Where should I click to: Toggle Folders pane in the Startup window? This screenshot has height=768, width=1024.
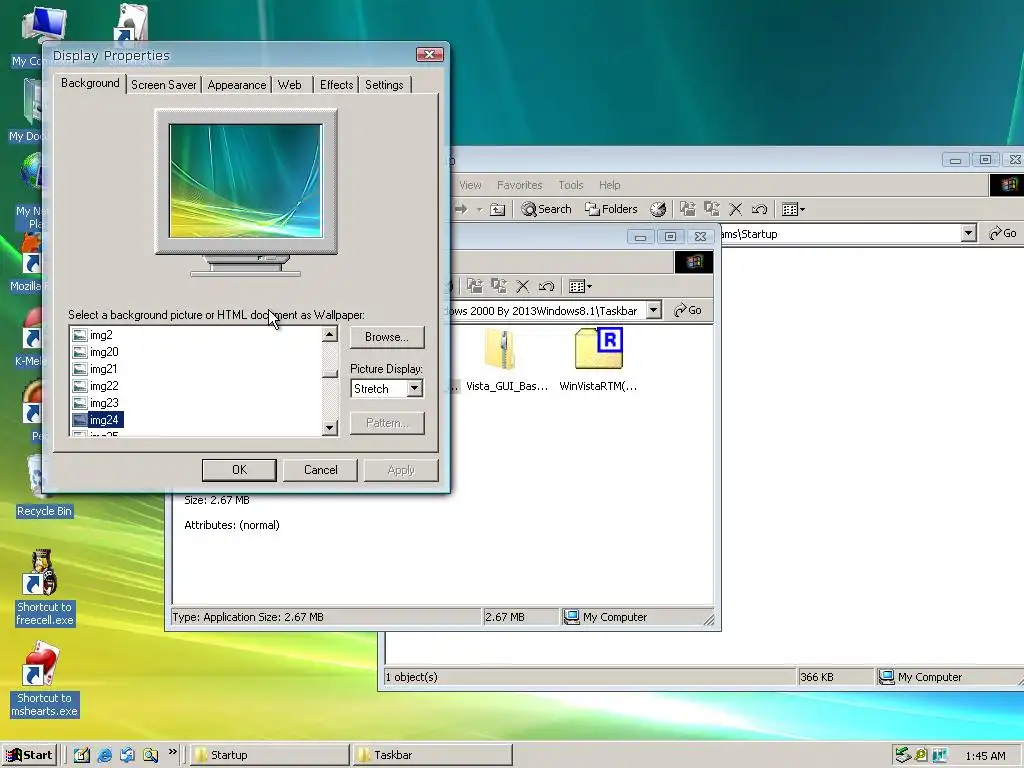pos(611,209)
